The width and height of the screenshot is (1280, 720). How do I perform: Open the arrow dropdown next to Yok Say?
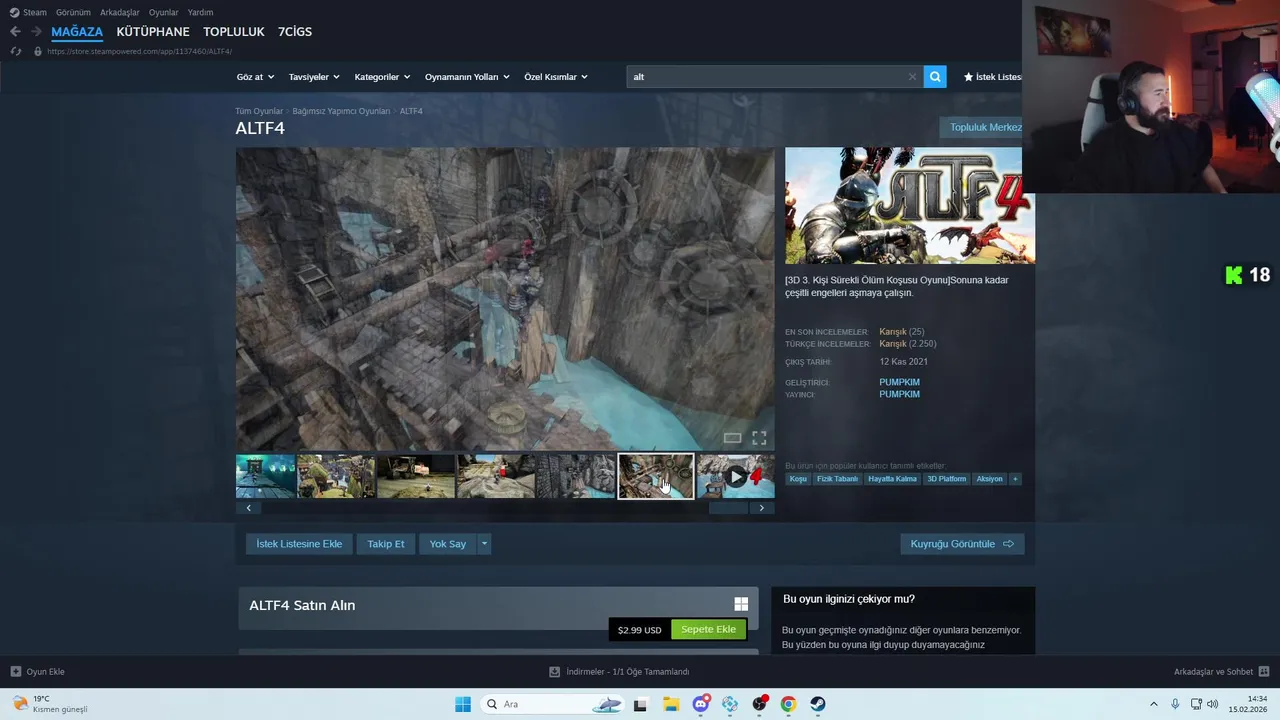[x=484, y=544]
